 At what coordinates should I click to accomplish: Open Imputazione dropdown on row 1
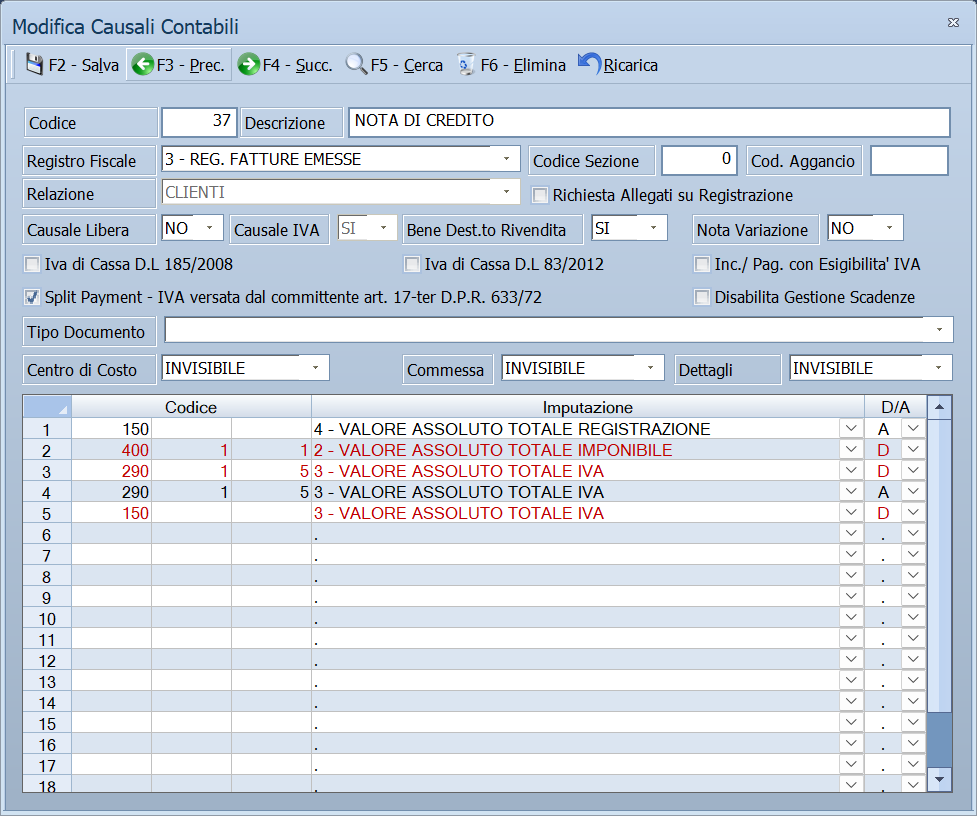coord(851,428)
